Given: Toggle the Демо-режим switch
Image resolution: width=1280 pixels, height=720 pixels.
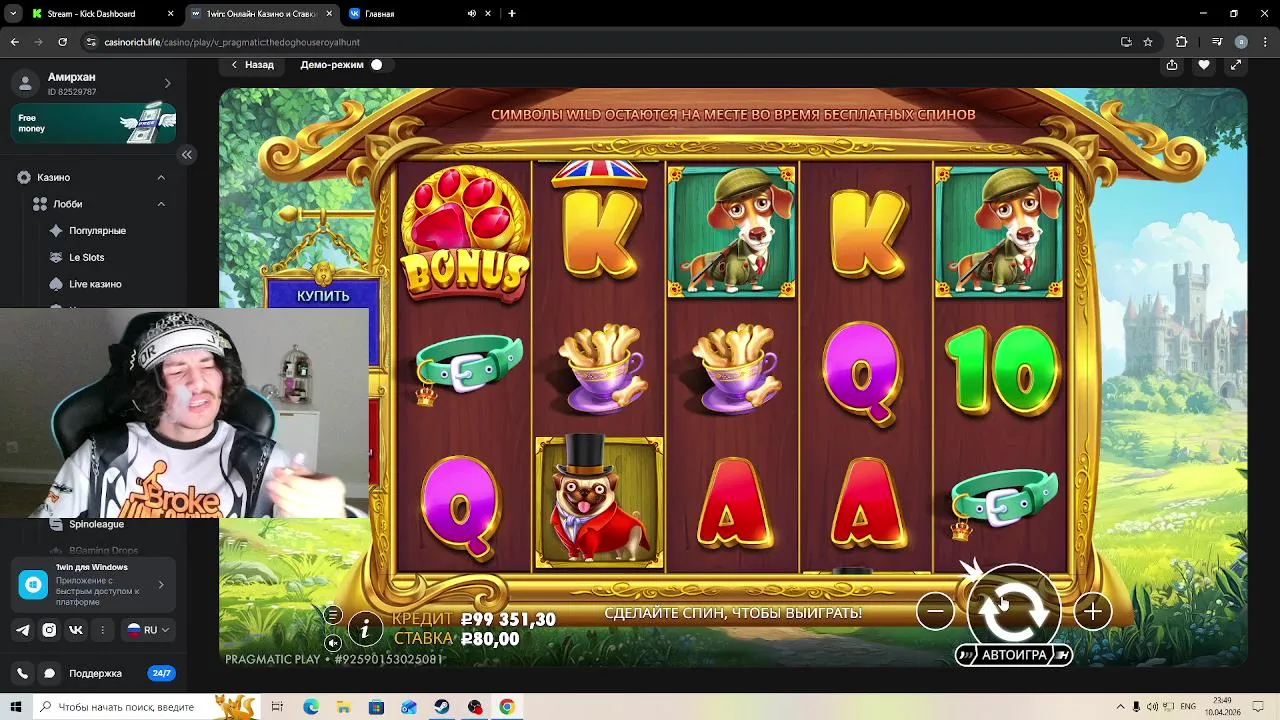Looking at the screenshot, I should click(x=376, y=64).
